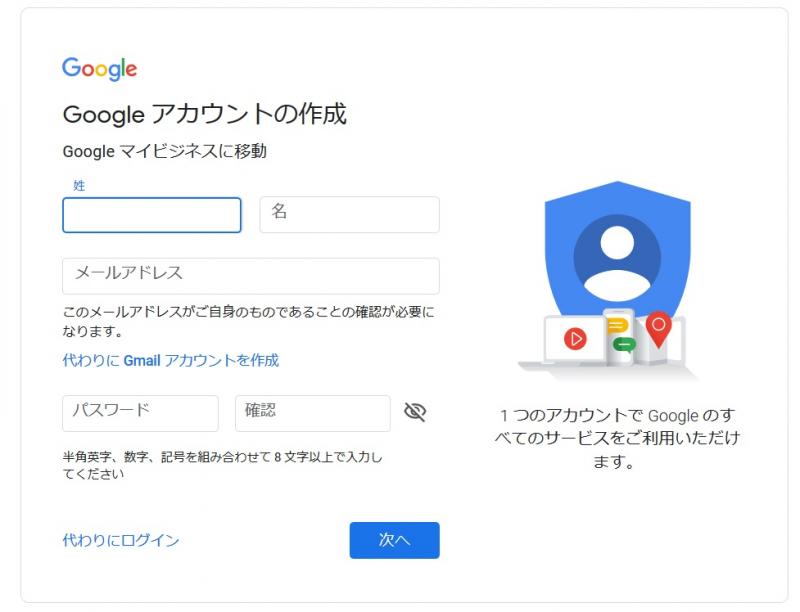The height and width of the screenshot is (612, 800).
Task: Follow the 代わりにログイン link
Action: tap(121, 540)
